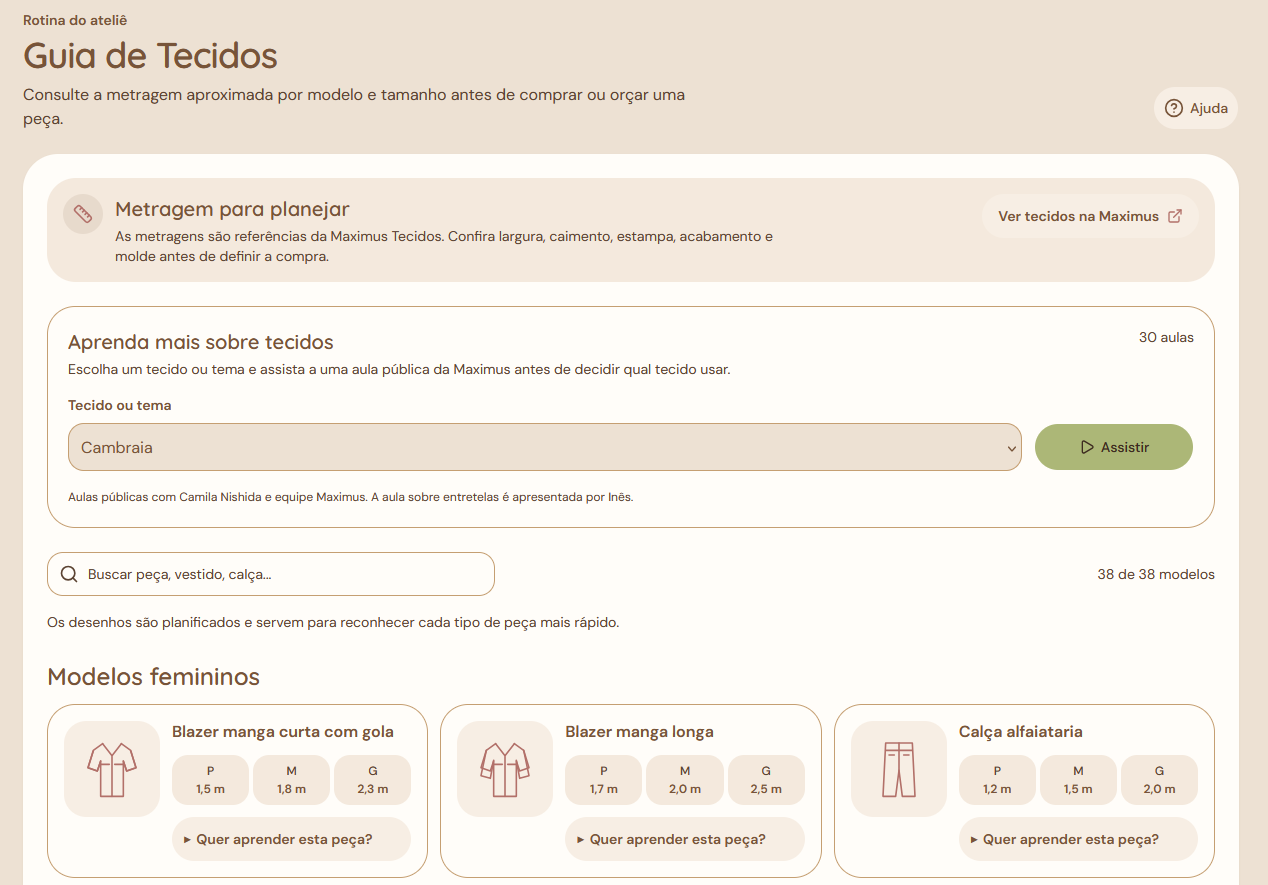Select size G 2,0 m for Calça alfaiataria
This screenshot has height=885, width=1268.
[1159, 780]
